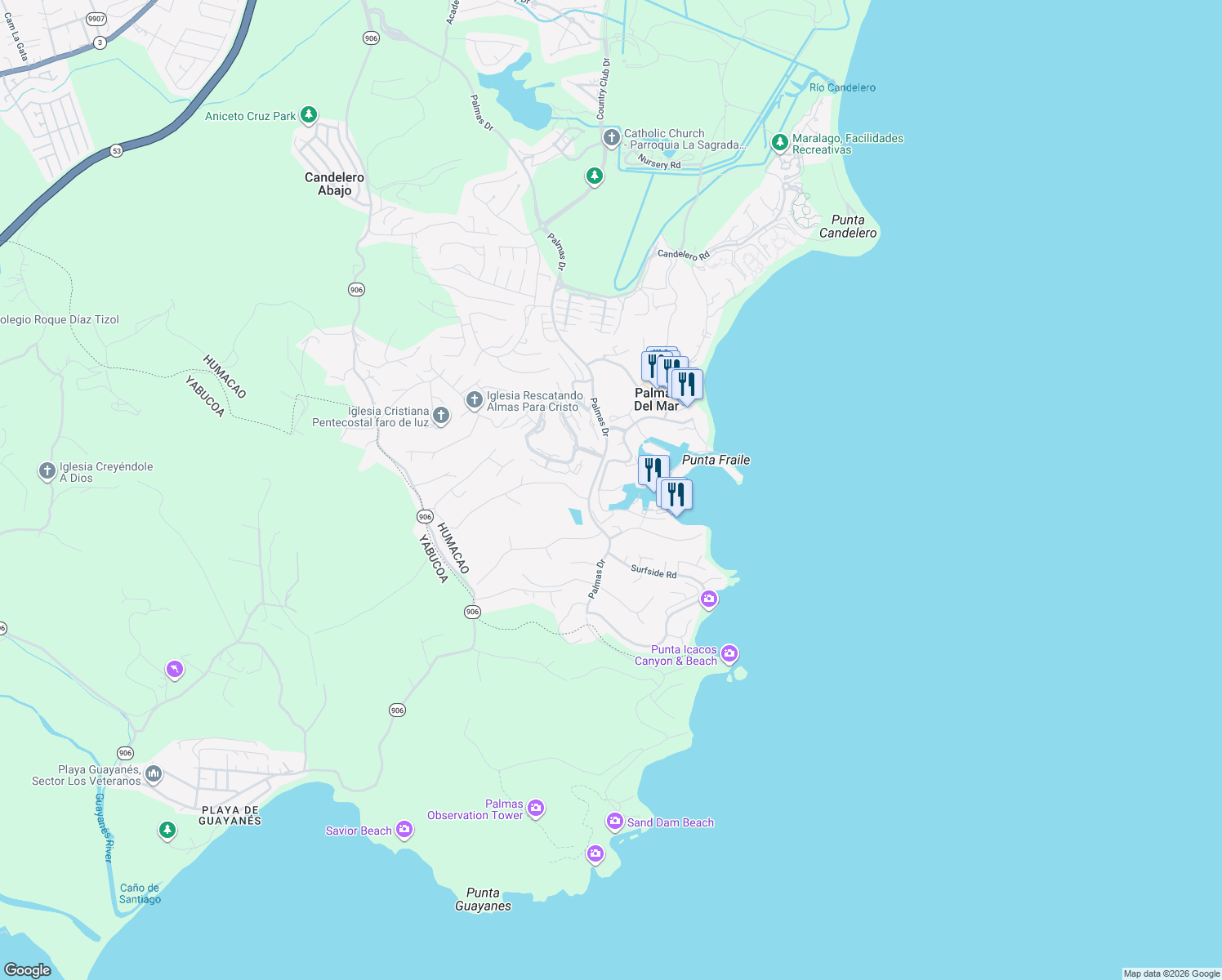This screenshot has height=980, width=1222.
Task: Select the museum marker at Playa Guayanés Sector Los Veteranos
Action: [152, 773]
